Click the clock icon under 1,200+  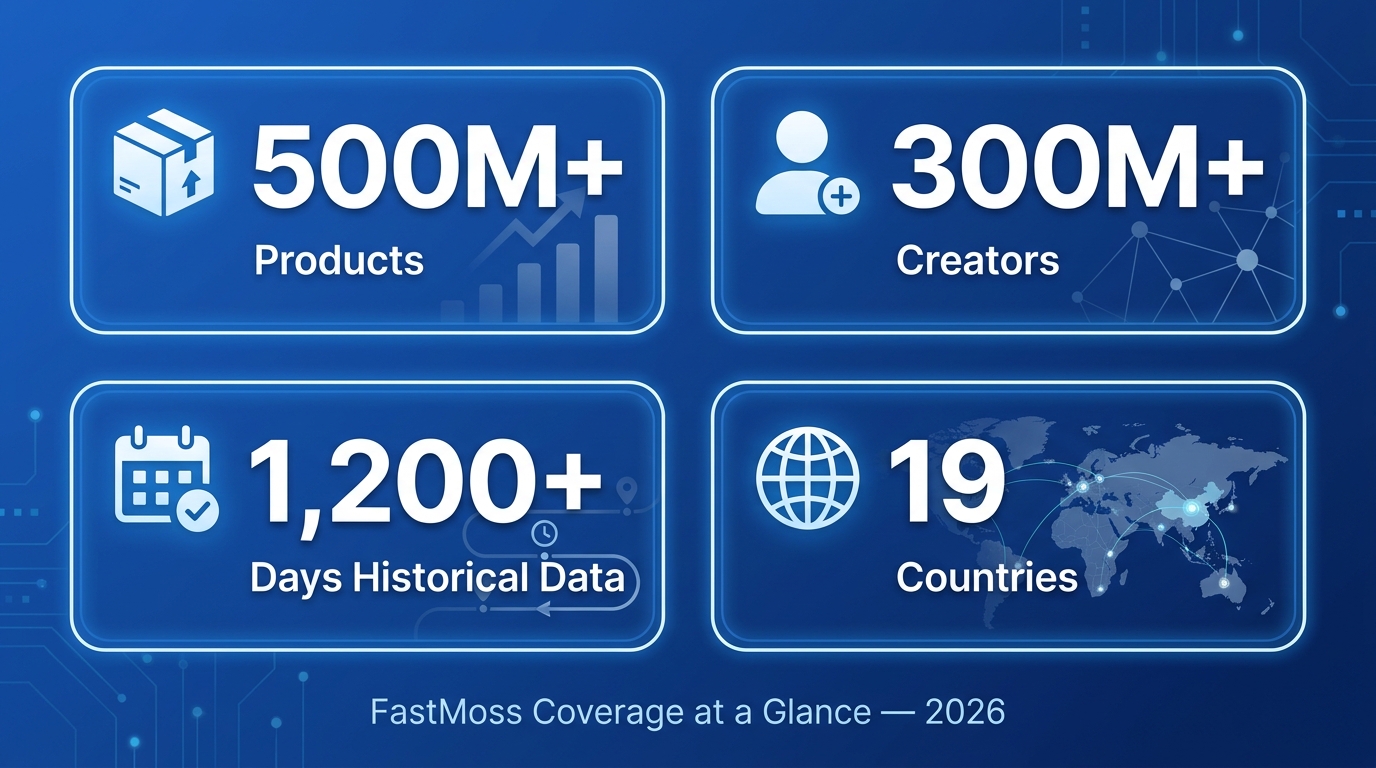[x=544, y=535]
